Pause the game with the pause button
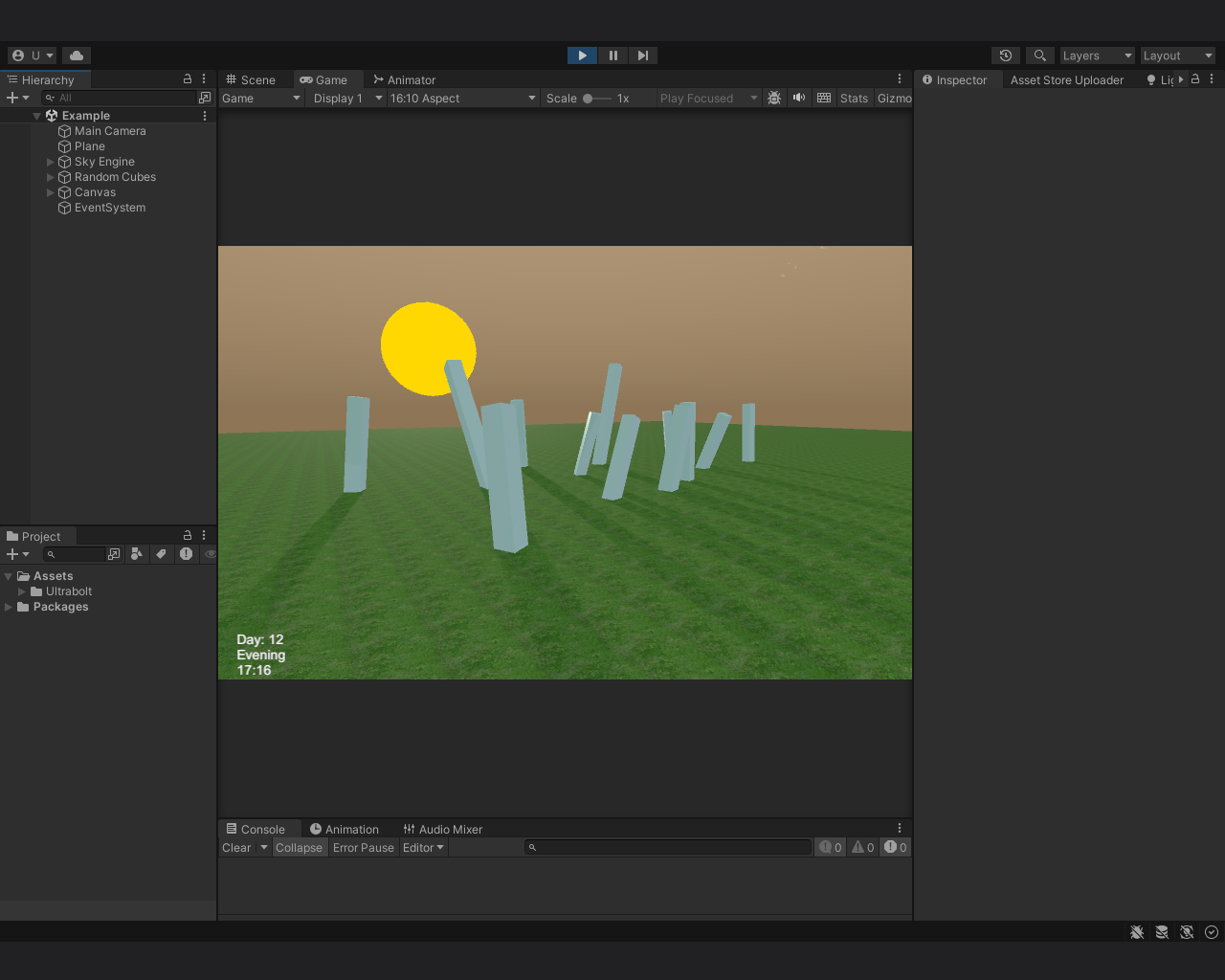1225x980 pixels. pyautogui.click(x=612, y=56)
